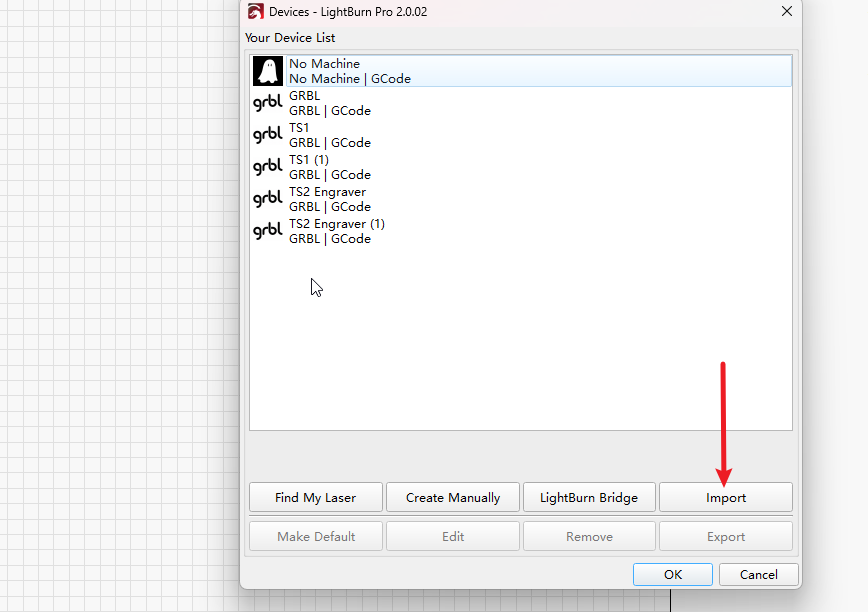Select the grbl icon next to TS1
This screenshot has height=612, width=868.
(267, 135)
